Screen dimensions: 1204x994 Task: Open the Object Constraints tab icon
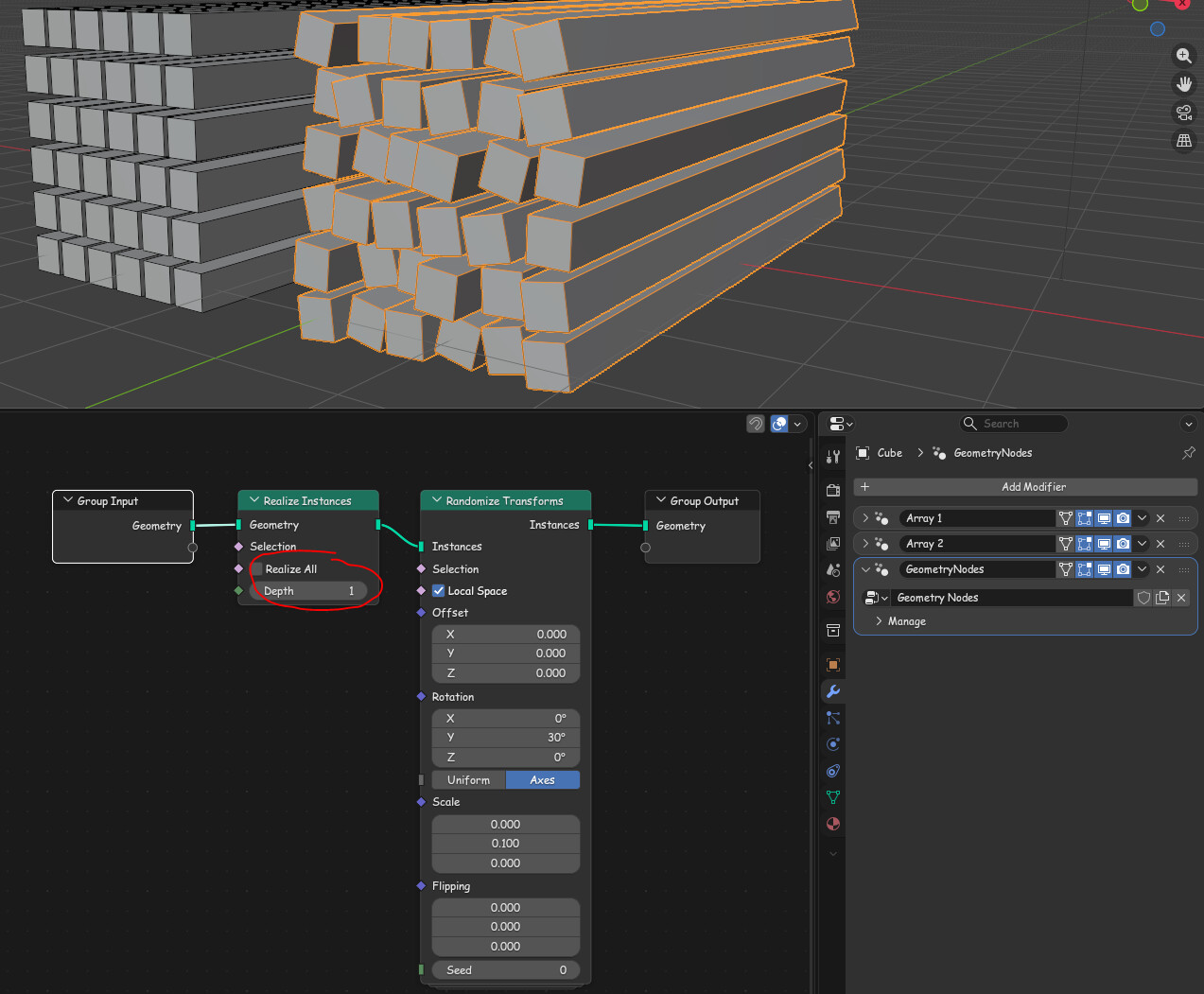[833, 771]
